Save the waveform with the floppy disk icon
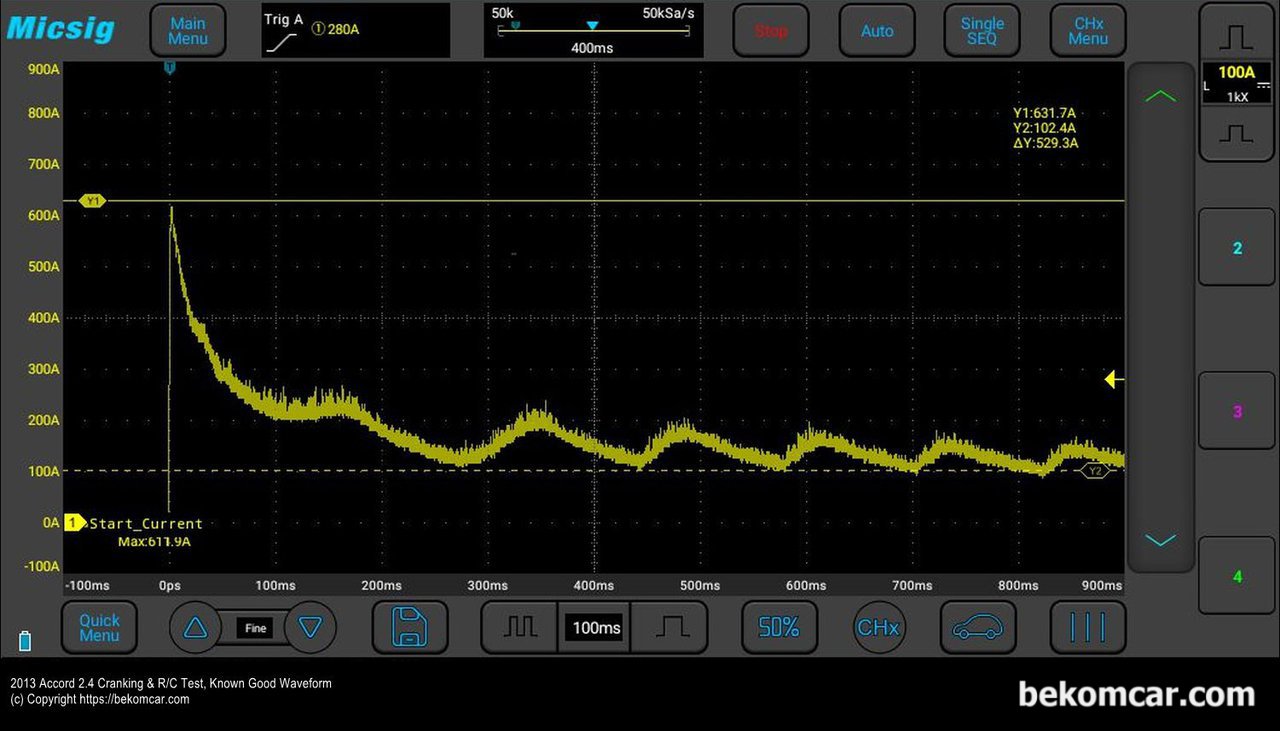 coord(410,627)
